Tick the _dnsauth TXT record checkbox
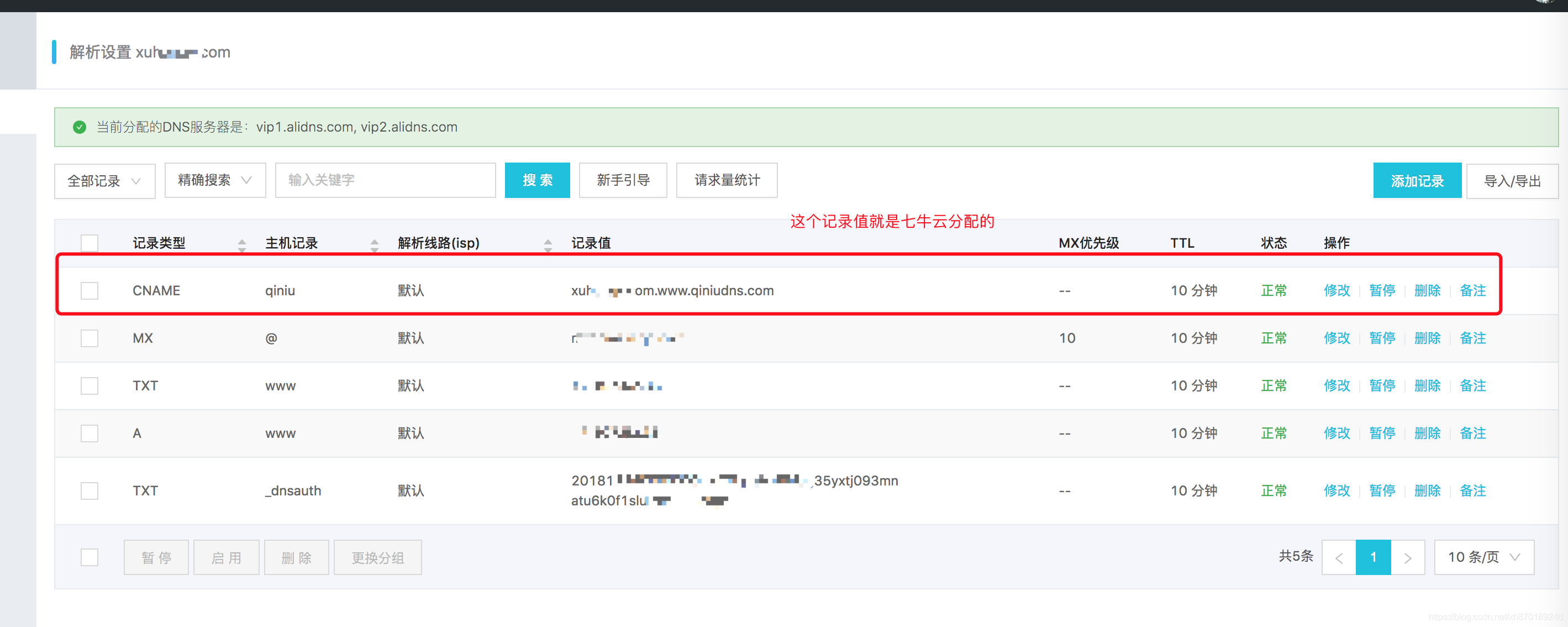1568x627 pixels. click(x=90, y=490)
